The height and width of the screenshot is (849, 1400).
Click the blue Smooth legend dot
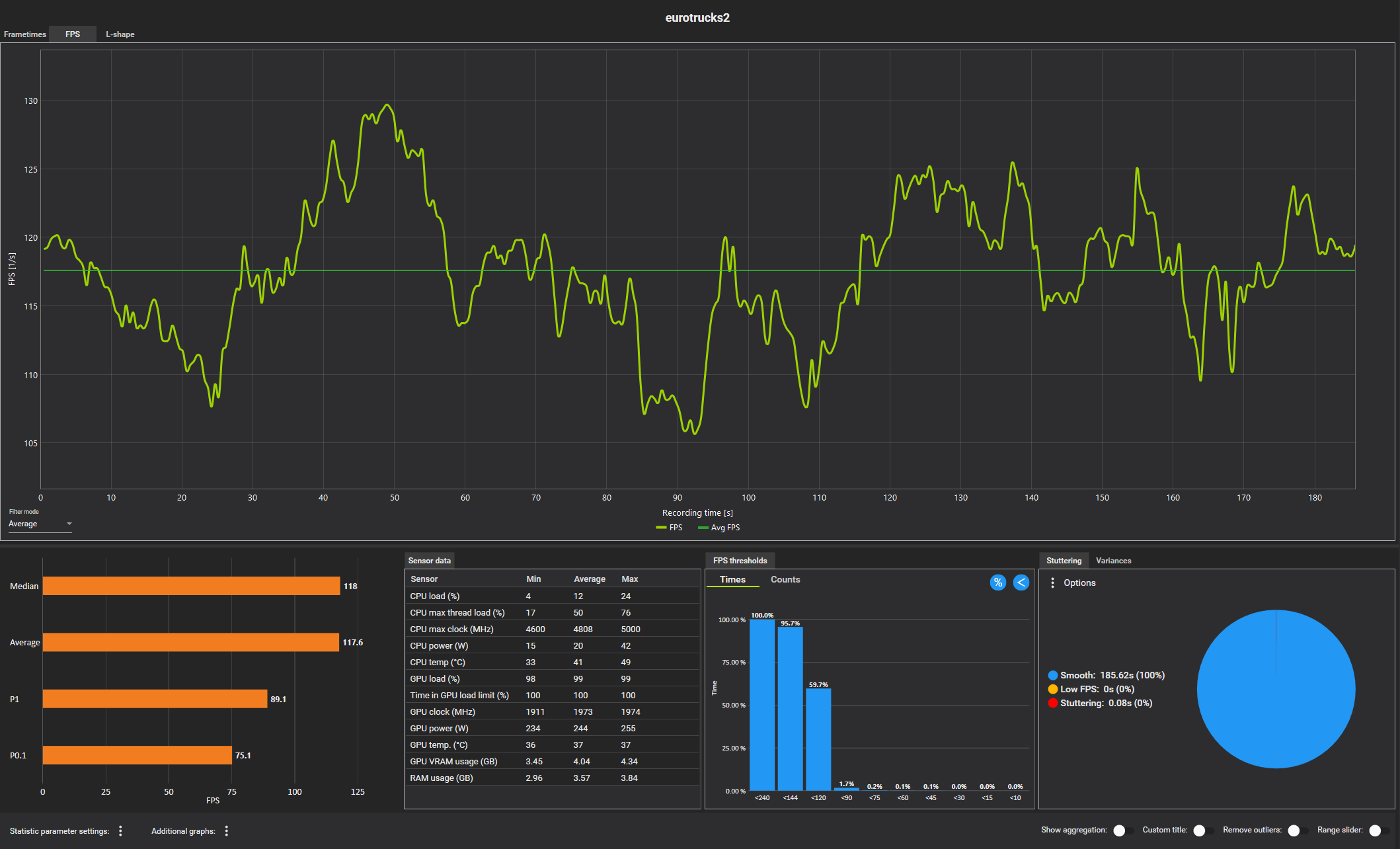(x=1052, y=675)
